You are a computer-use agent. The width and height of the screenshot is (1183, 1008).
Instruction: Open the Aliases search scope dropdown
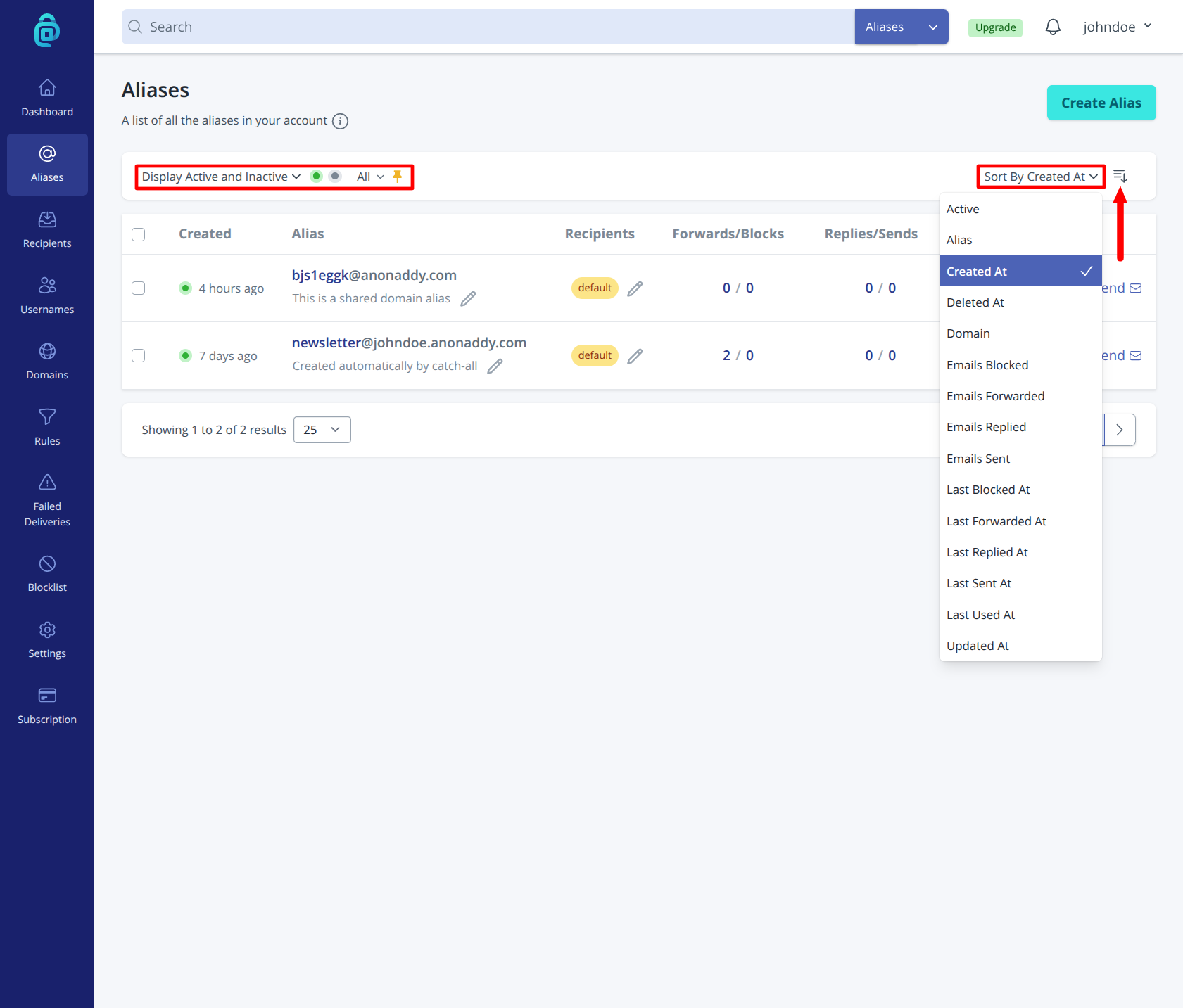coord(902,27)
